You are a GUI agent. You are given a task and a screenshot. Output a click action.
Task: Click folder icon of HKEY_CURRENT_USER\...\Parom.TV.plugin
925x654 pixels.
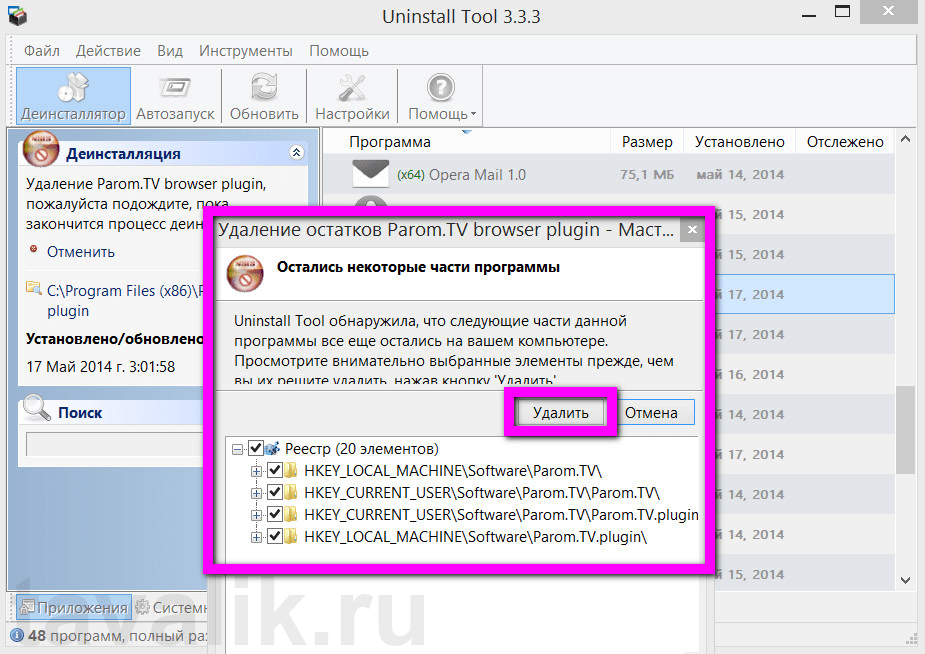point(291,515)
